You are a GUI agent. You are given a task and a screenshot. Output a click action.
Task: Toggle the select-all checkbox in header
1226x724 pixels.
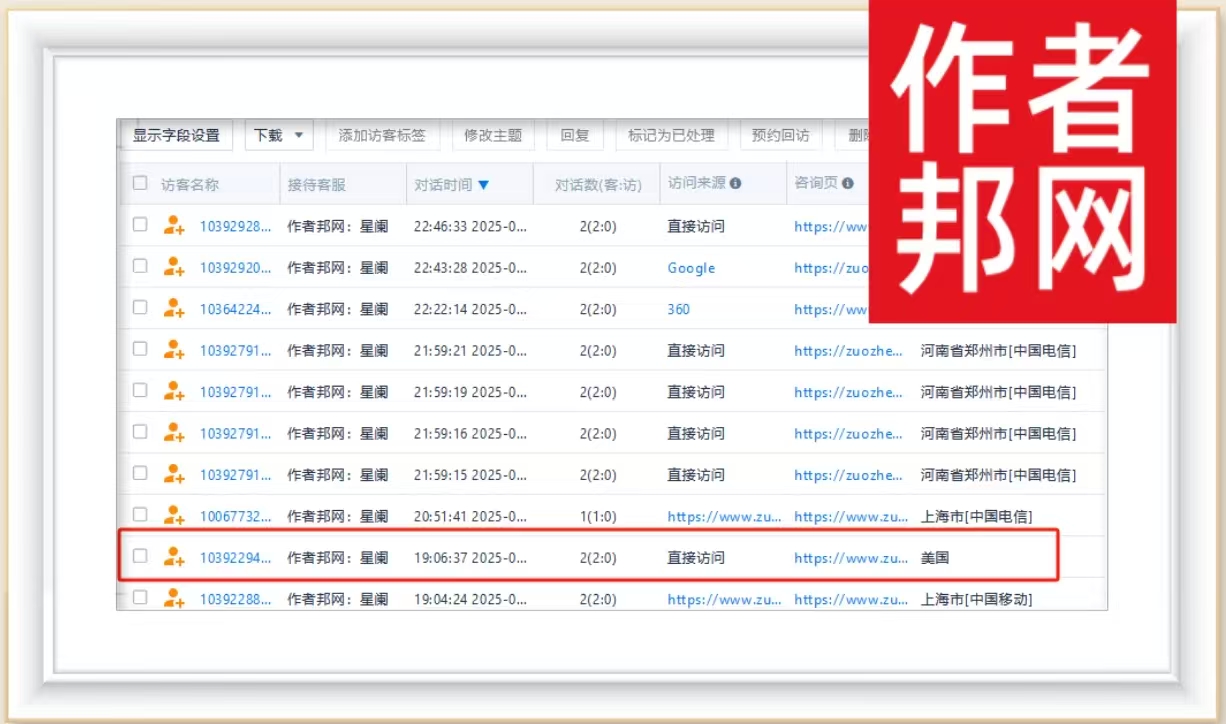click(140, 183)
